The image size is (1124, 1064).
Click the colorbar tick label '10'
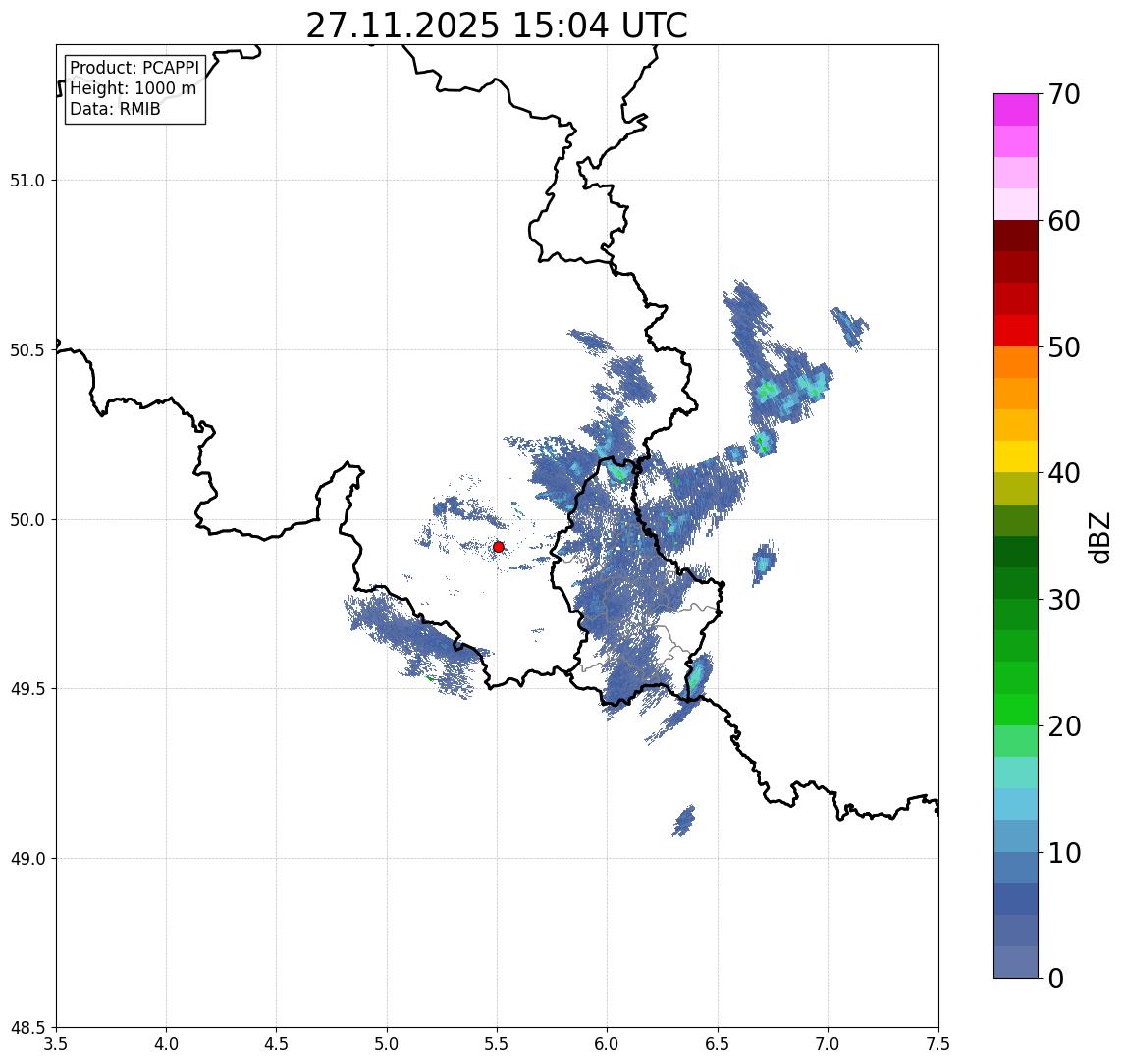pos(1064,852)
